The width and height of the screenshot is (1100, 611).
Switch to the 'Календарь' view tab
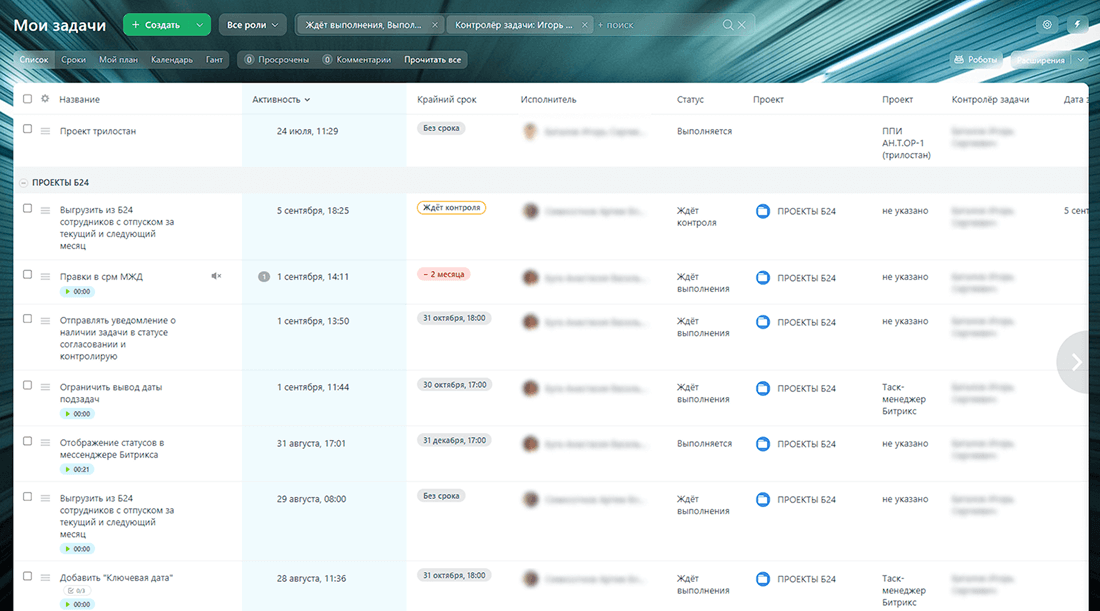click(x=172, y=60)
